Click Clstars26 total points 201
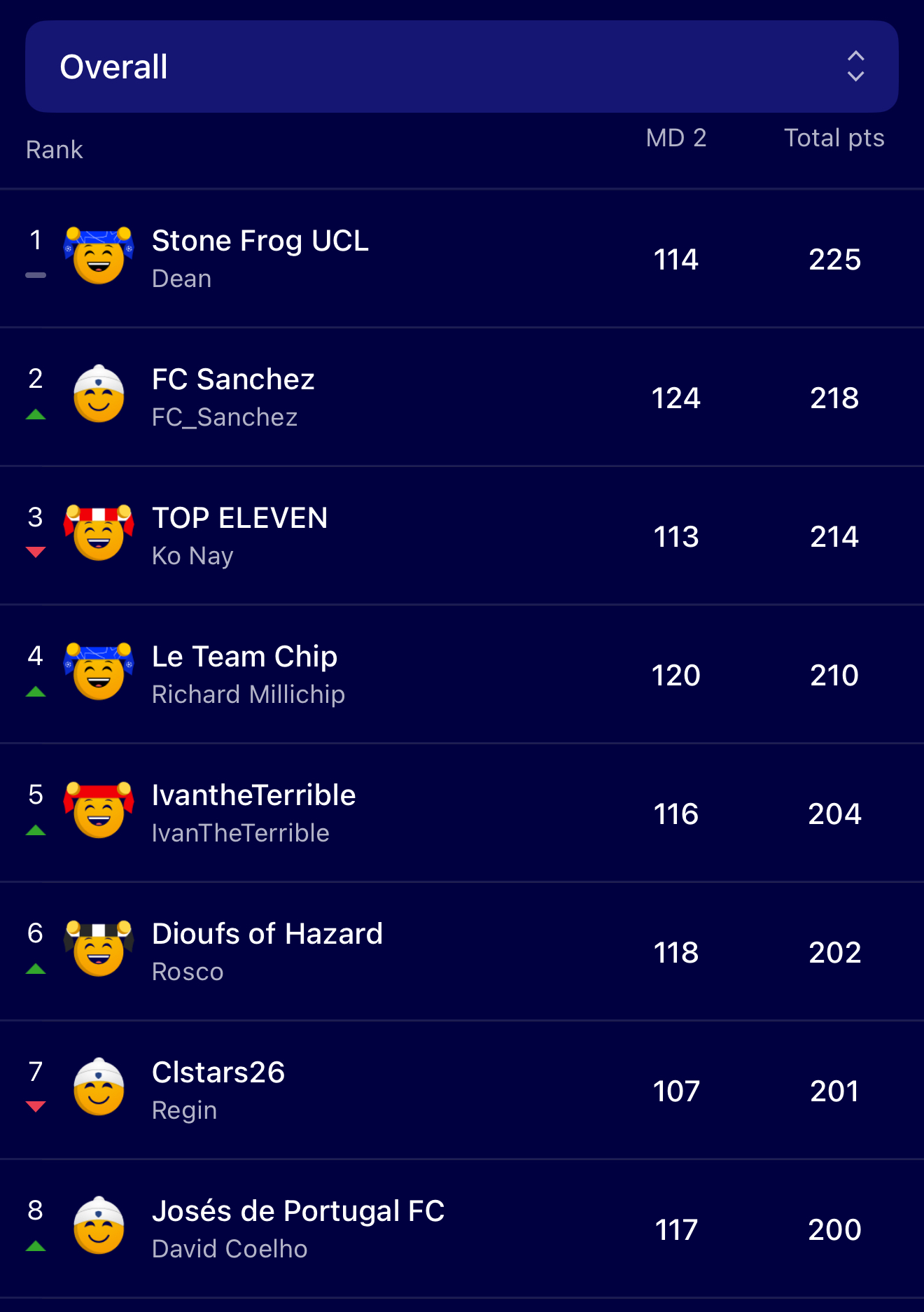The width and height of the screenshot is (924, 1312). click(834, 1091)
